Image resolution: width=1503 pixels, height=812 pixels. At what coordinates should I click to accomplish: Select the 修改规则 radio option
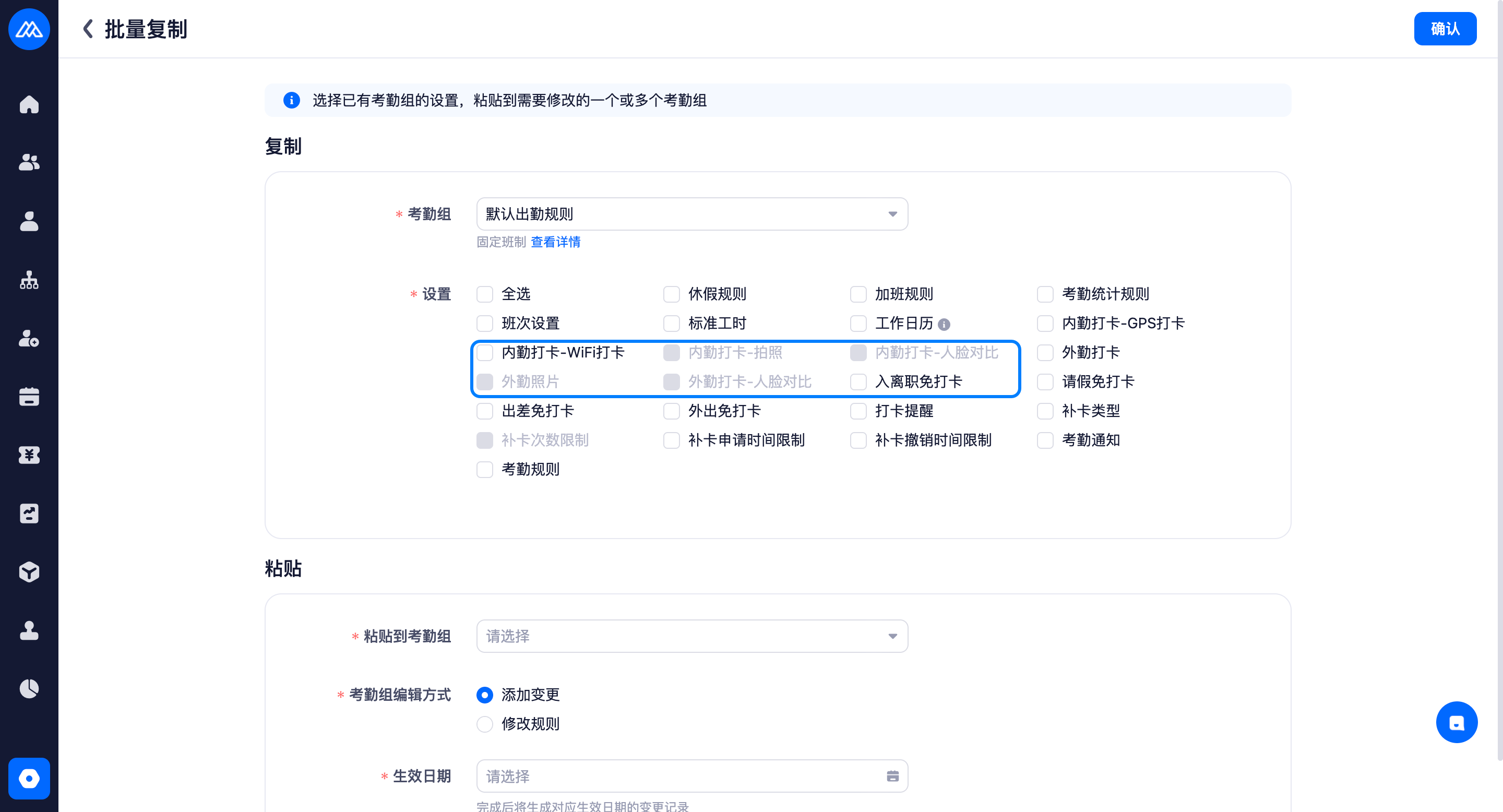(x=485, y=724)
